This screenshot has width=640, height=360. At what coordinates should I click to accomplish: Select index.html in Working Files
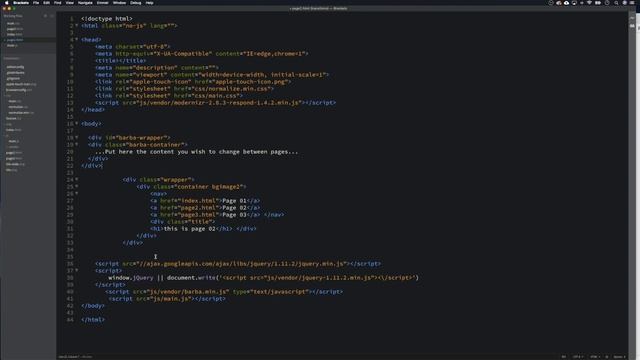[14, 34]
